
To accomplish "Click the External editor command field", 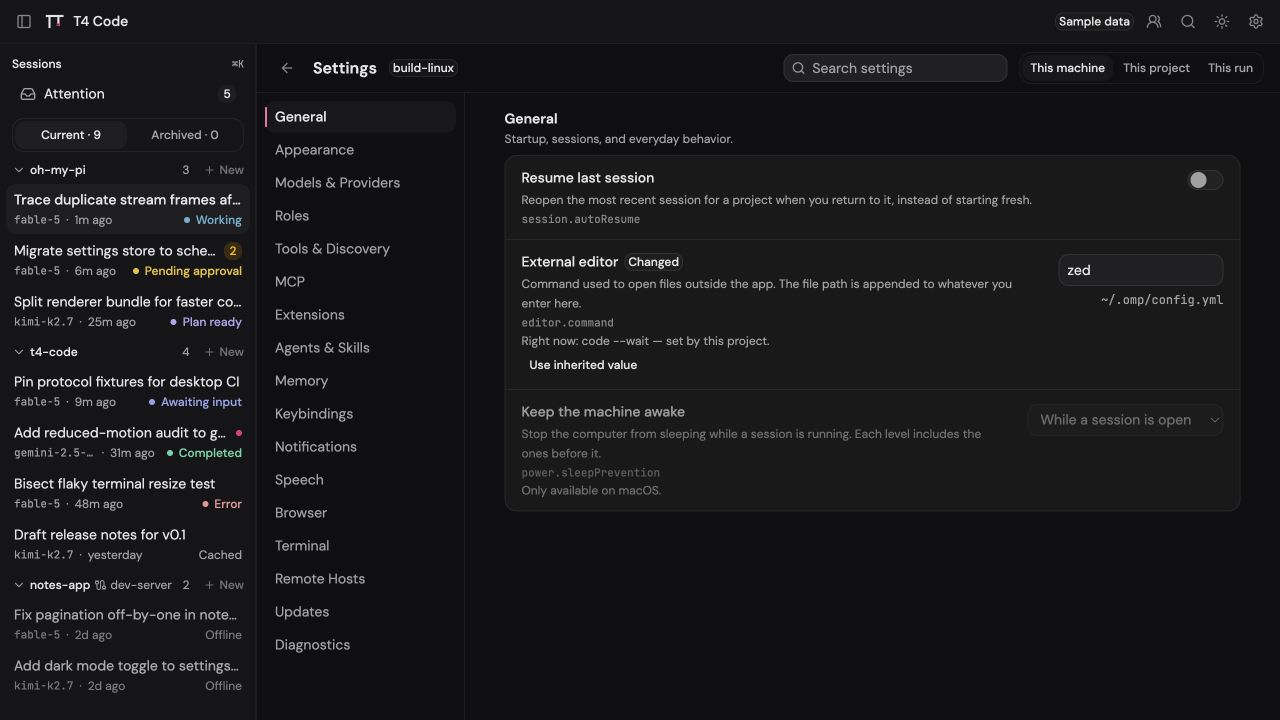I will (x=1140, y=270).
